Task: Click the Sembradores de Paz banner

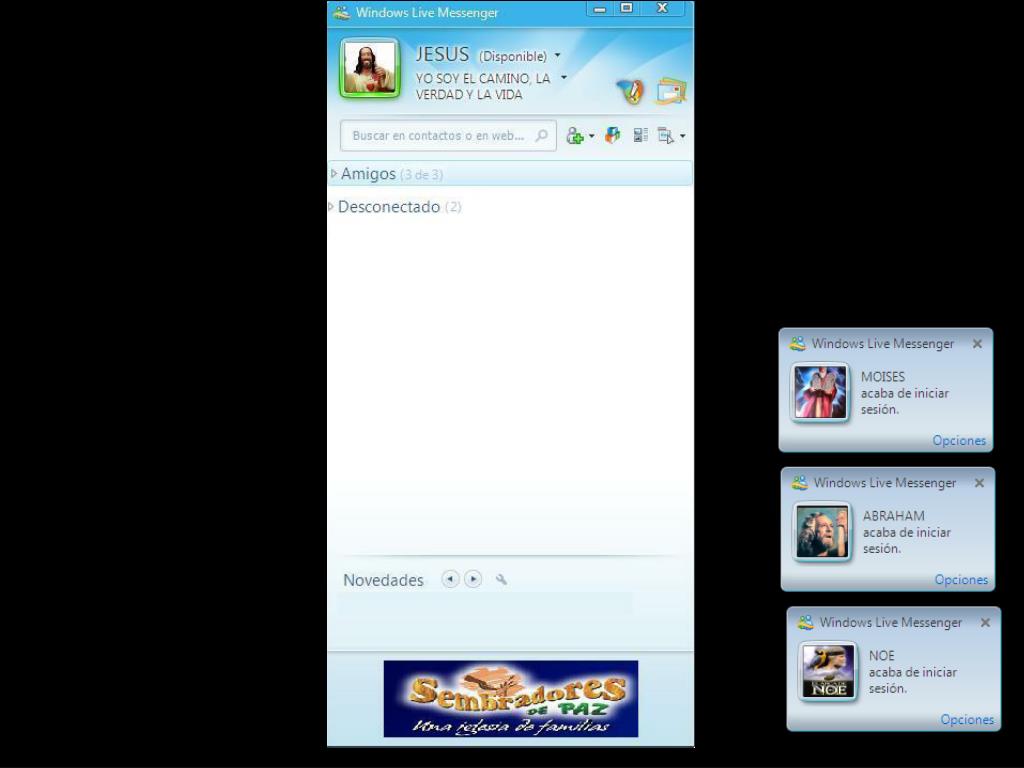Action: point(511,699)
